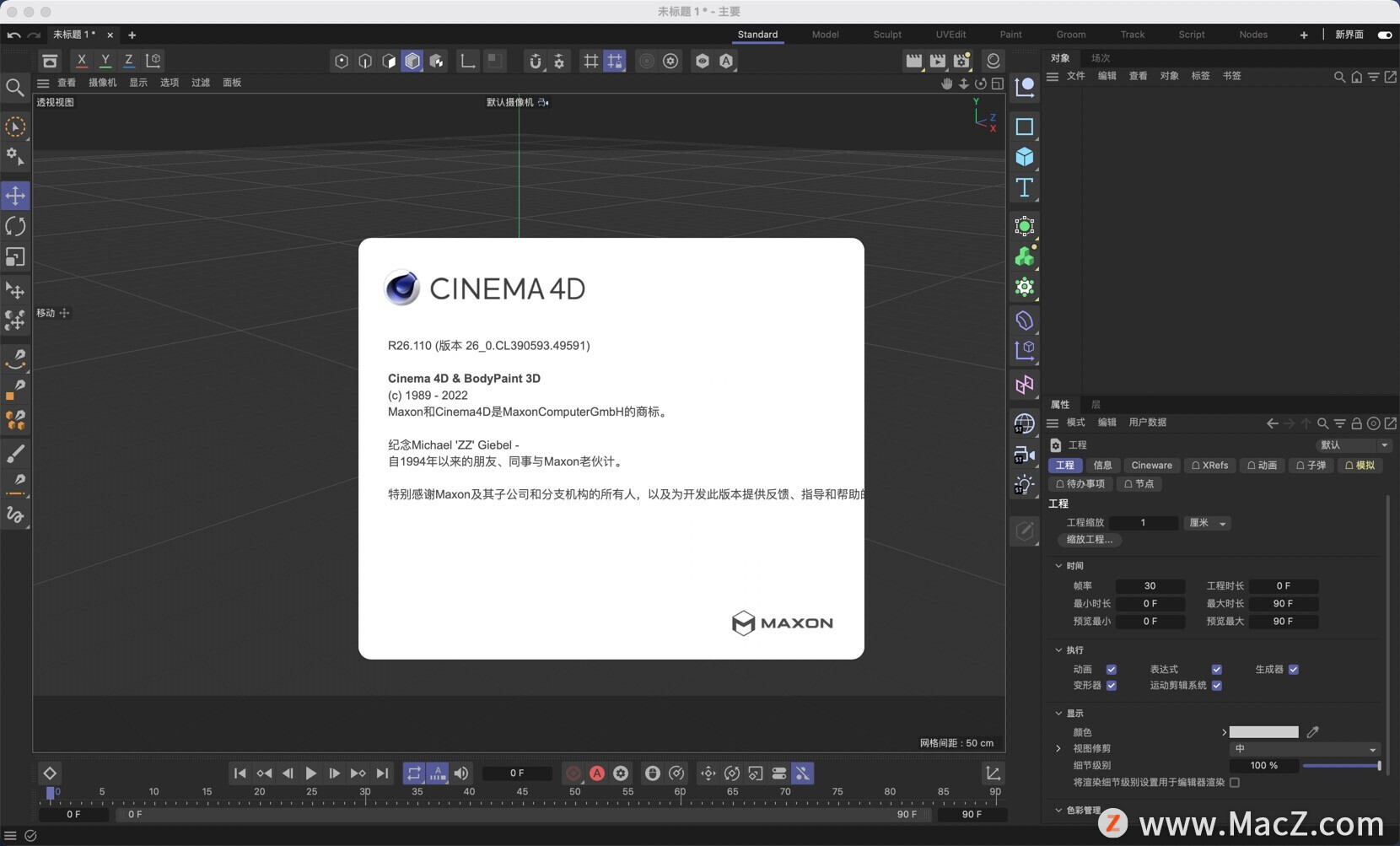Uncheck the 表达式 checkbox
Image resolution: width=1400 pixels, height=846 pixels.
1217,670
